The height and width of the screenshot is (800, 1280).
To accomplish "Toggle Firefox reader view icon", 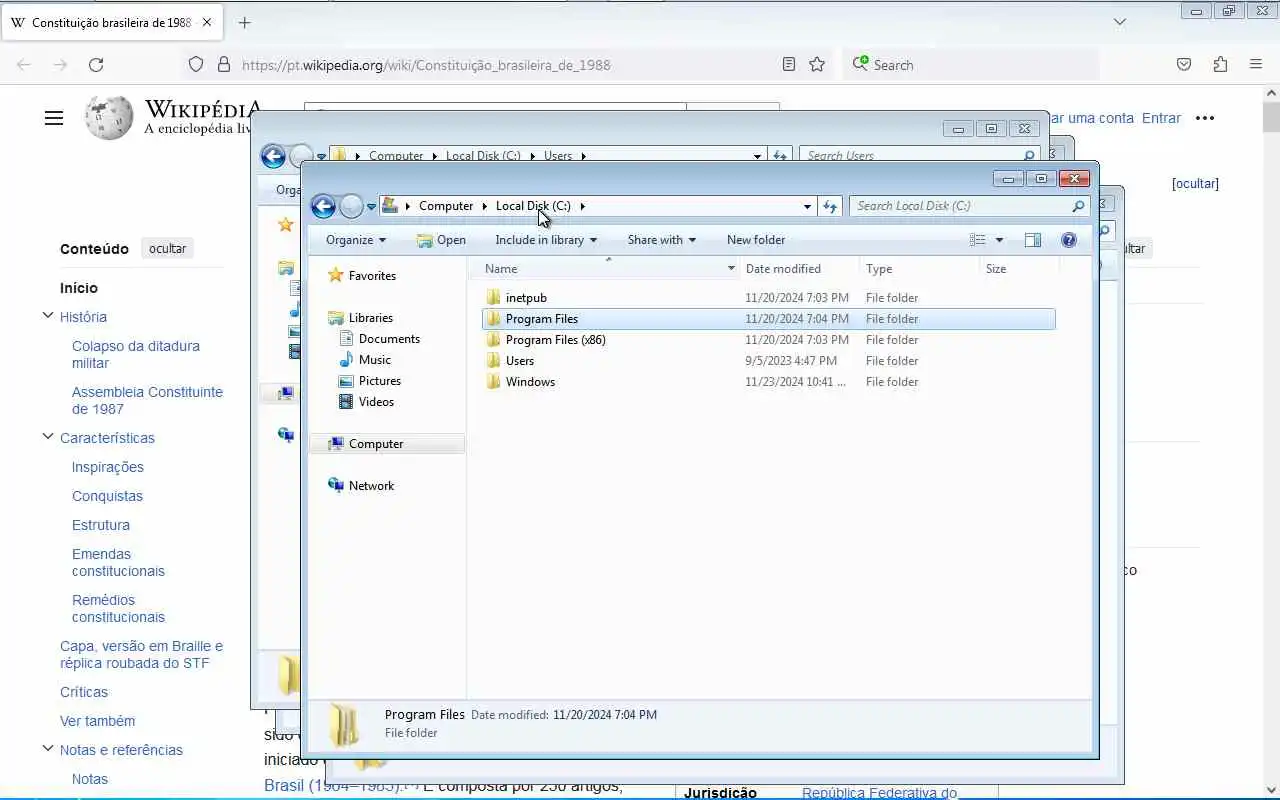I will pyautogui.click(x=789, y=65).
